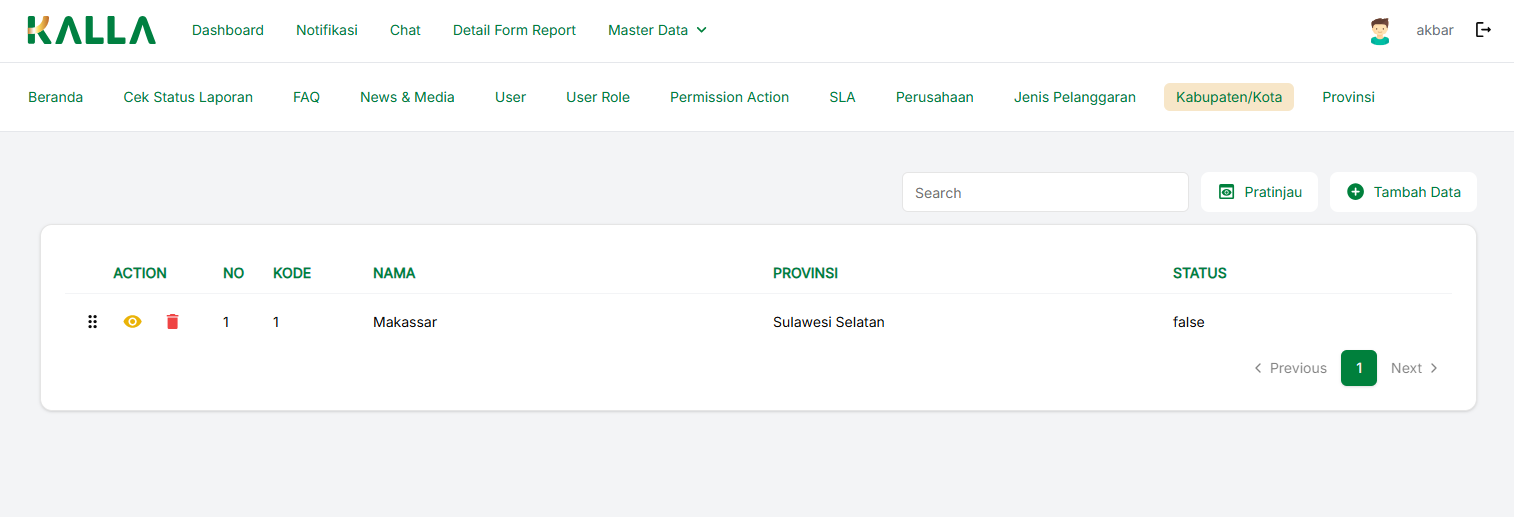Switch to Jenis Pelanggaran tab
Viewport: 1514px width, 517px height.
click(x=1074, y=97)
